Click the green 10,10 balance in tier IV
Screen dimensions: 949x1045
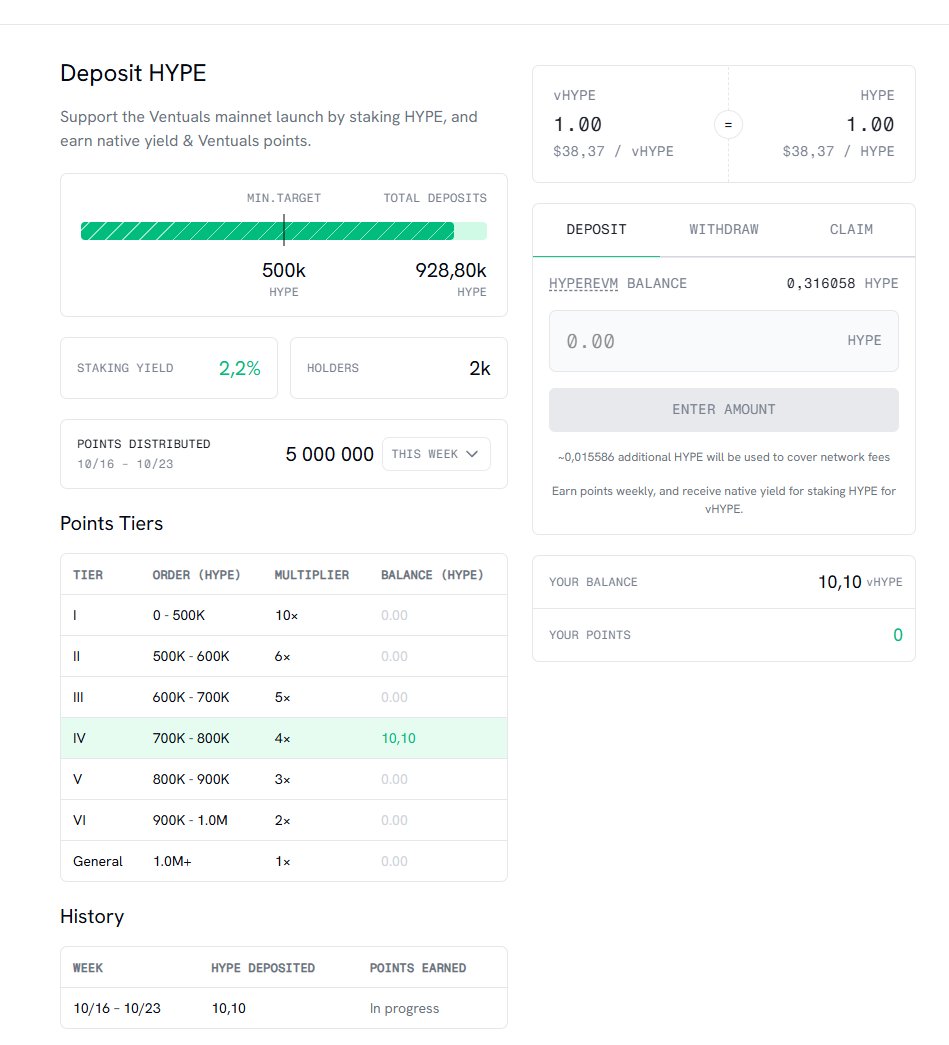click(399, 738)
